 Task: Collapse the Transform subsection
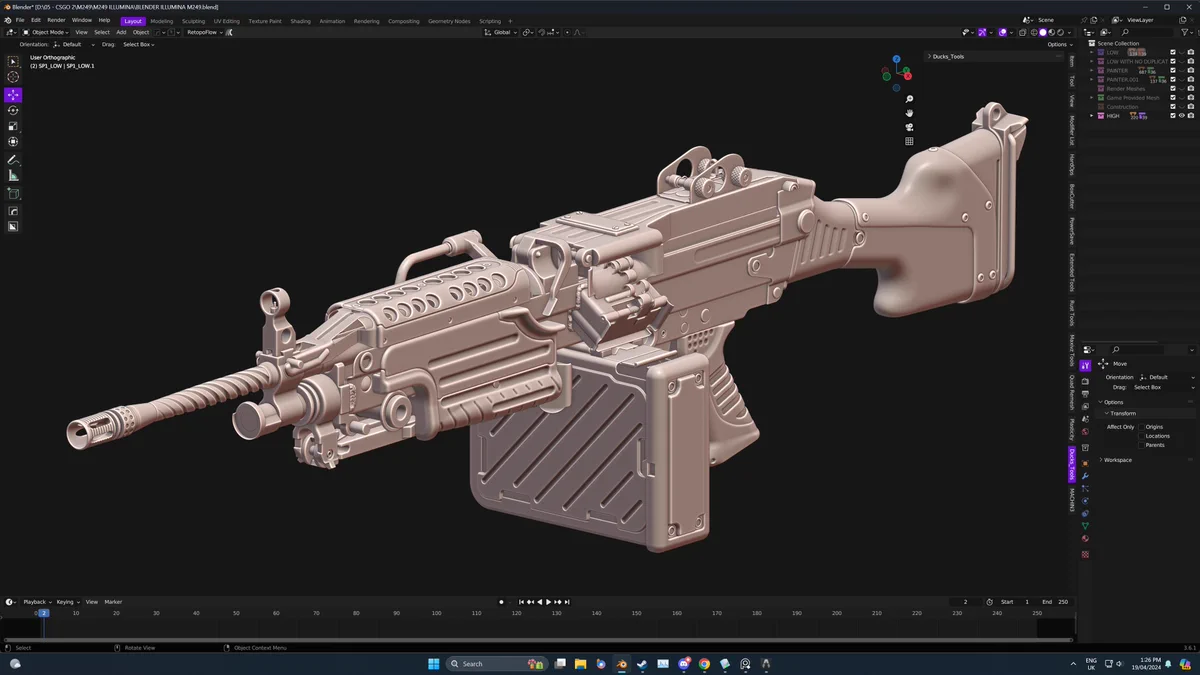click(1121, 413)
